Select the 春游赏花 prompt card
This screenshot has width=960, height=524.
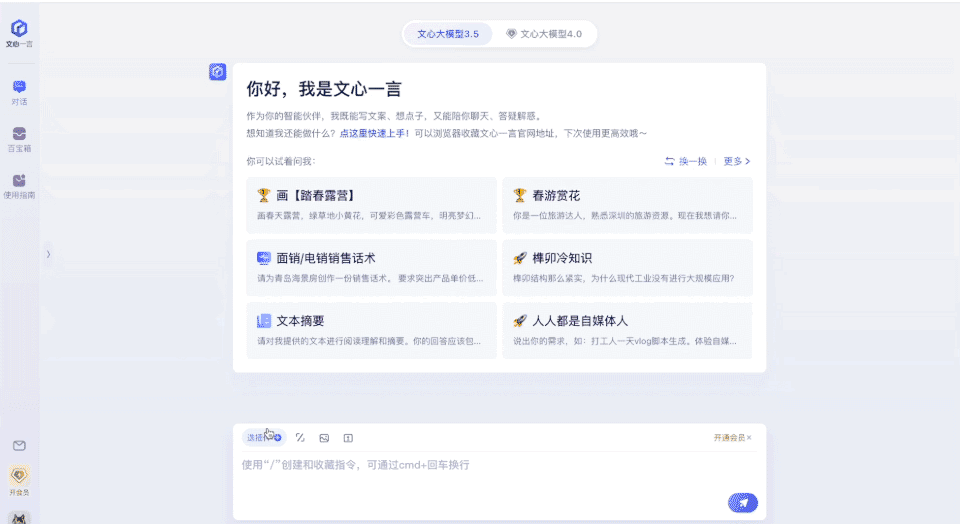pyautogui.click(x=628, y=205)
